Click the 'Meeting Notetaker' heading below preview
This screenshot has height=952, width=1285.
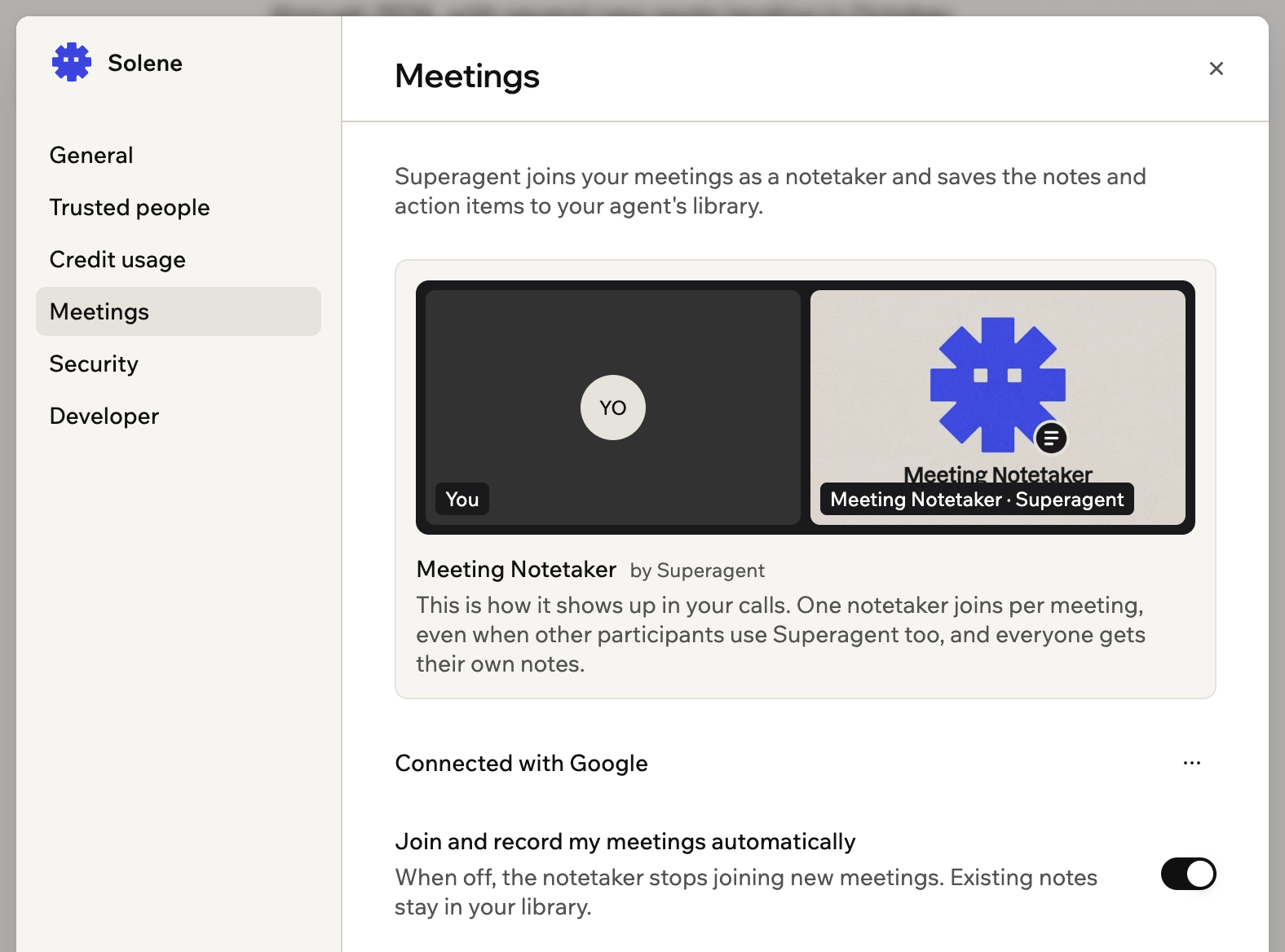point(516,569)
